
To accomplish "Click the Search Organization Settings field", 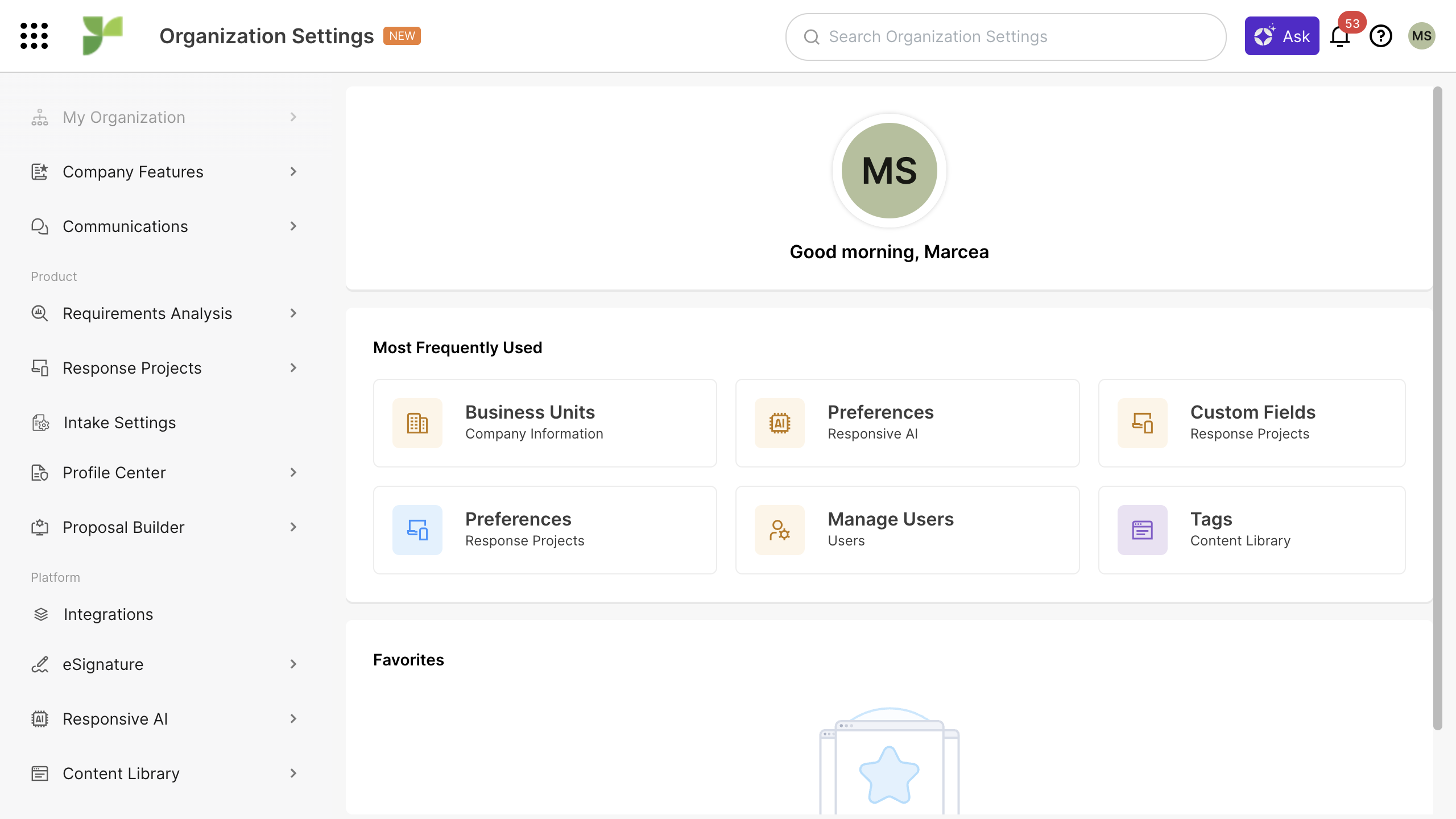I will 1006,37.
